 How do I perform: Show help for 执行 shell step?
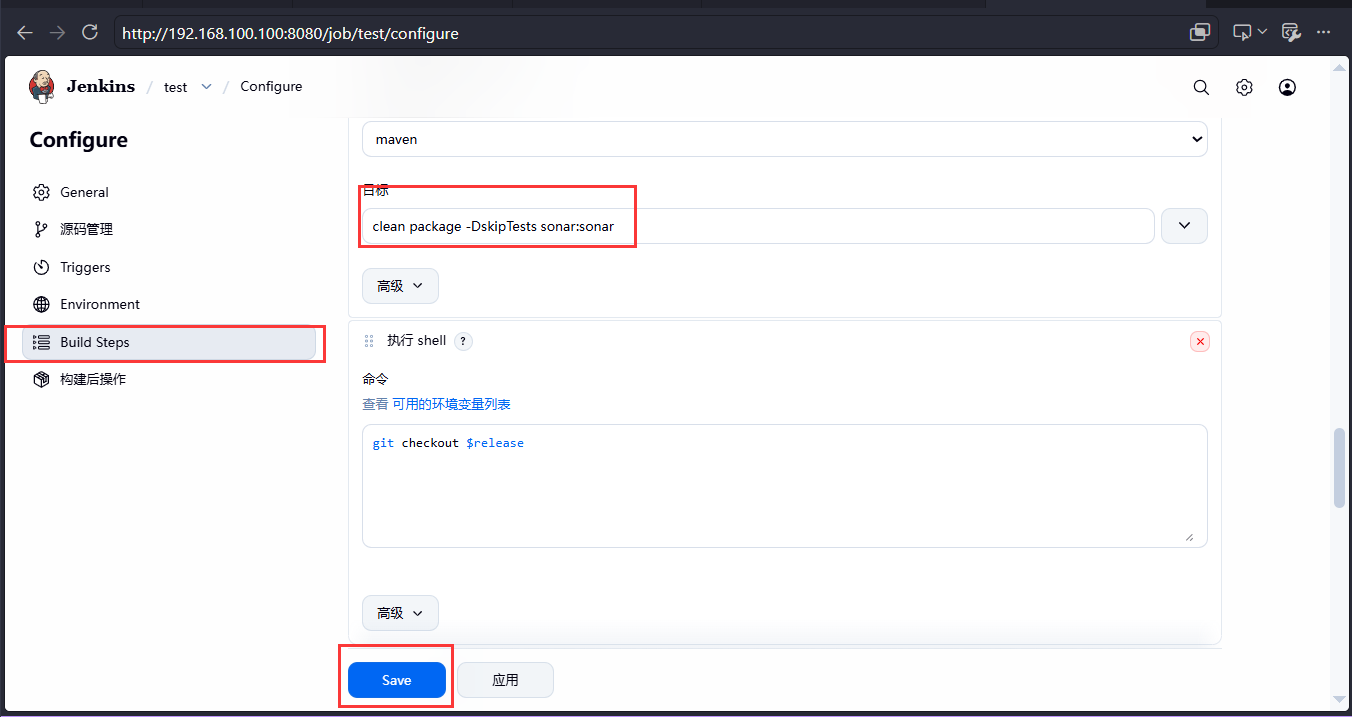463,341
